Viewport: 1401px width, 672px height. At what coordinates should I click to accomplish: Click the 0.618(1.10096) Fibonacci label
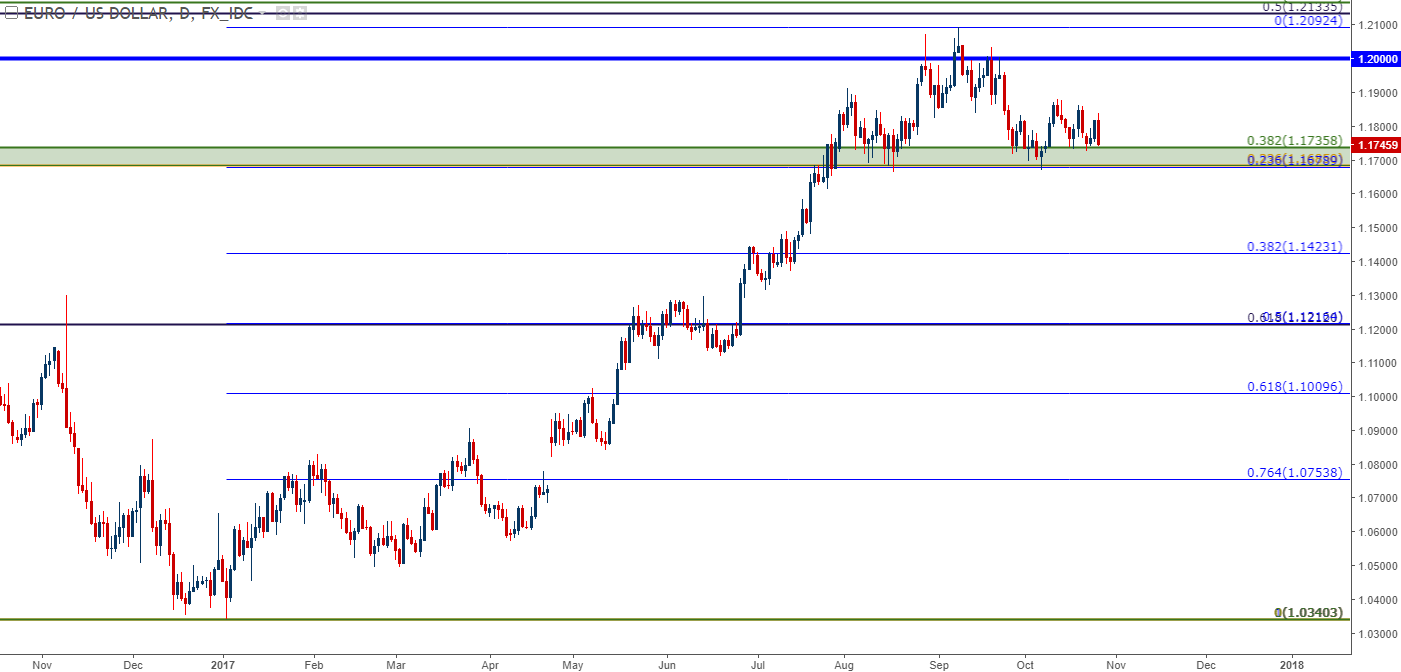pos(1294,386)
